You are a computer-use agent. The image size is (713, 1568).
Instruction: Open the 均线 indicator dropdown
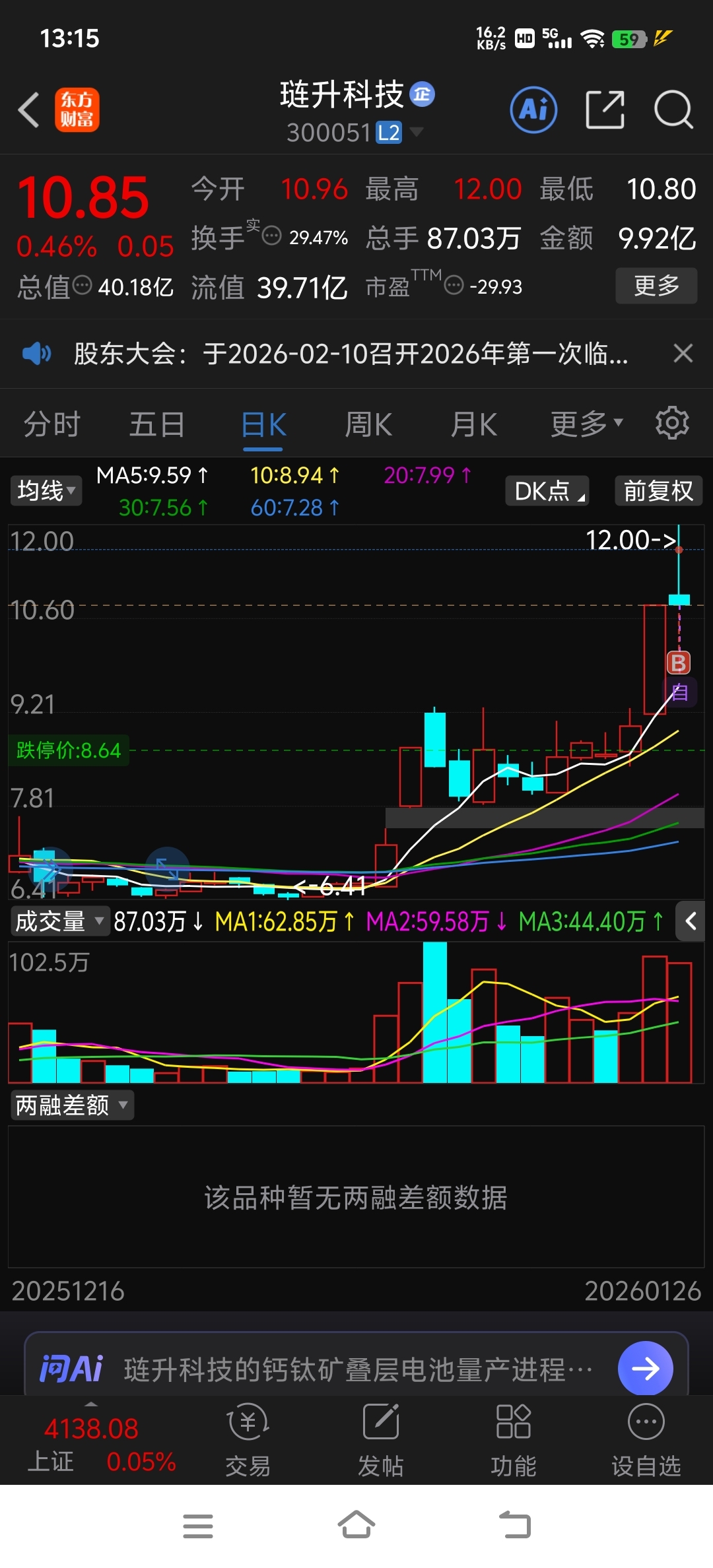click(x=46, y=491)
